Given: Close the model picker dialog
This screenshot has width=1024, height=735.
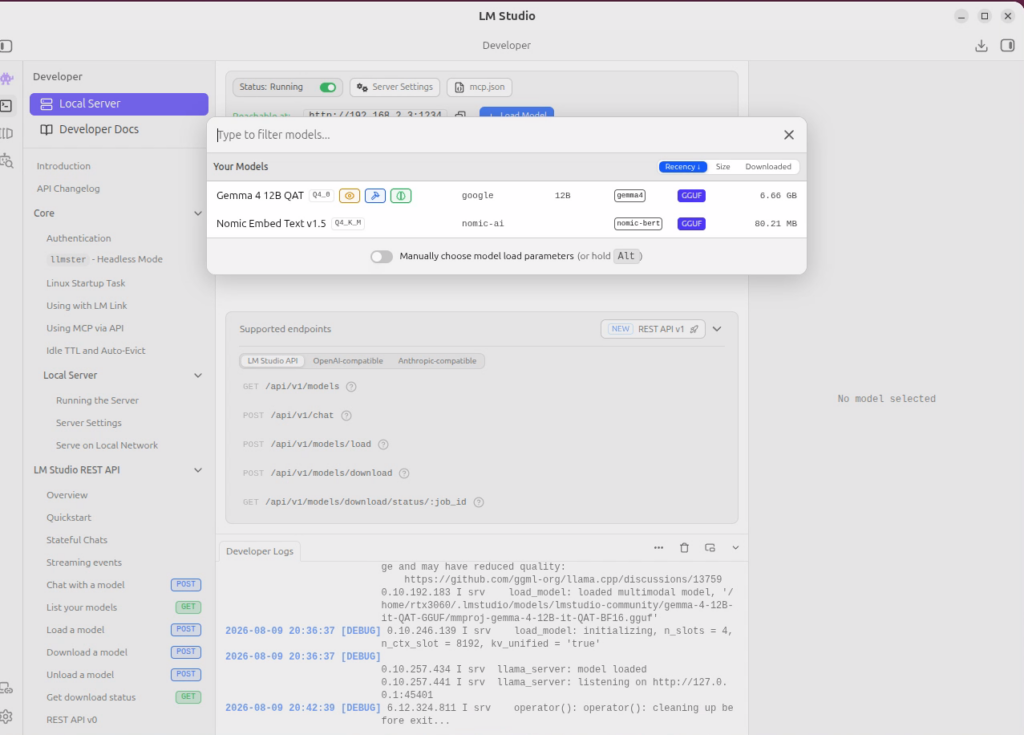Looking at the screenshot, I should 789,135.
